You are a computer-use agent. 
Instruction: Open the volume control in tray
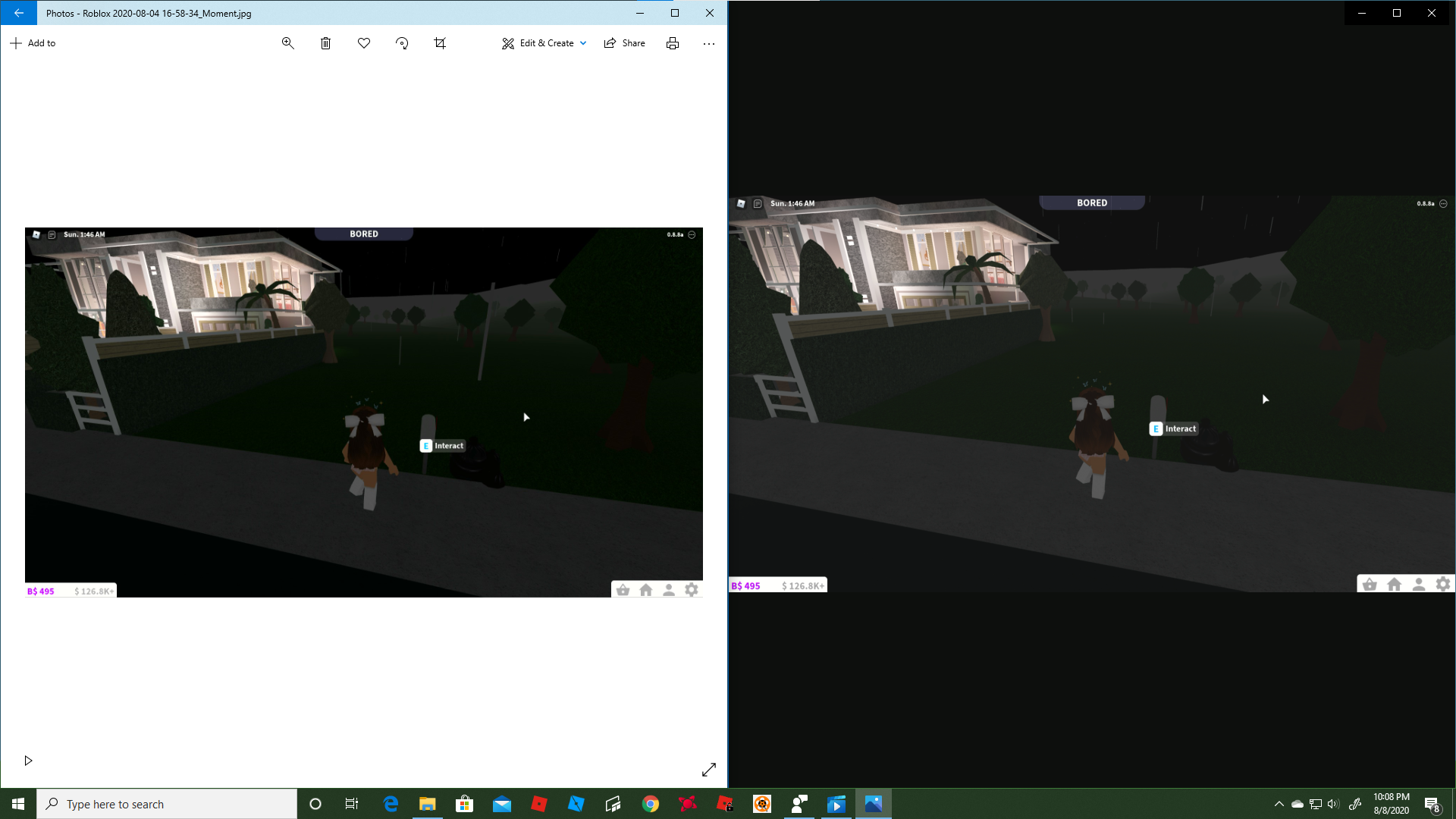pyautogui.click(x=1334, y=804)
